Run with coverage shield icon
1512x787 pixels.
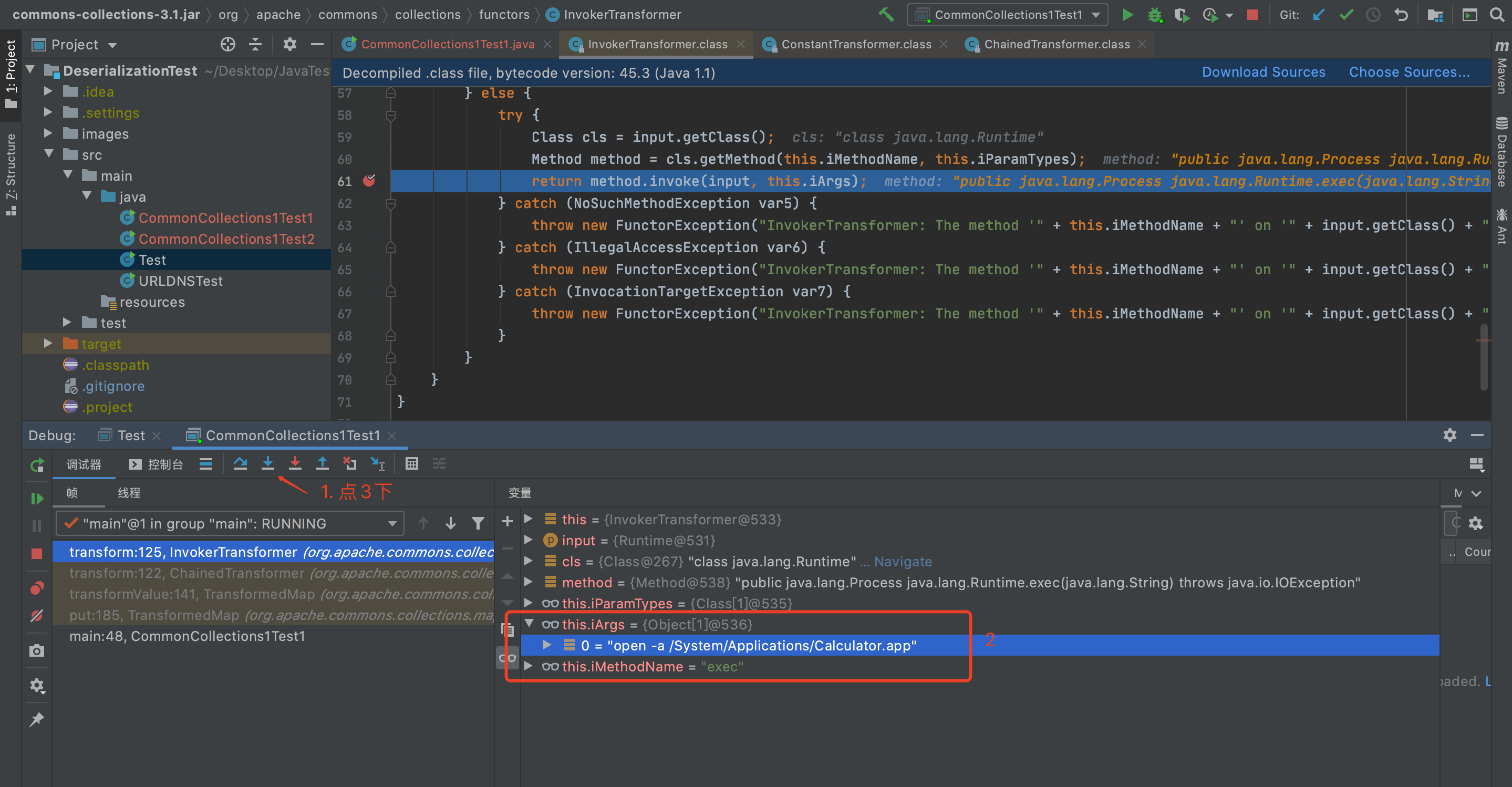pyautogui.click(x=1182, y=15)
